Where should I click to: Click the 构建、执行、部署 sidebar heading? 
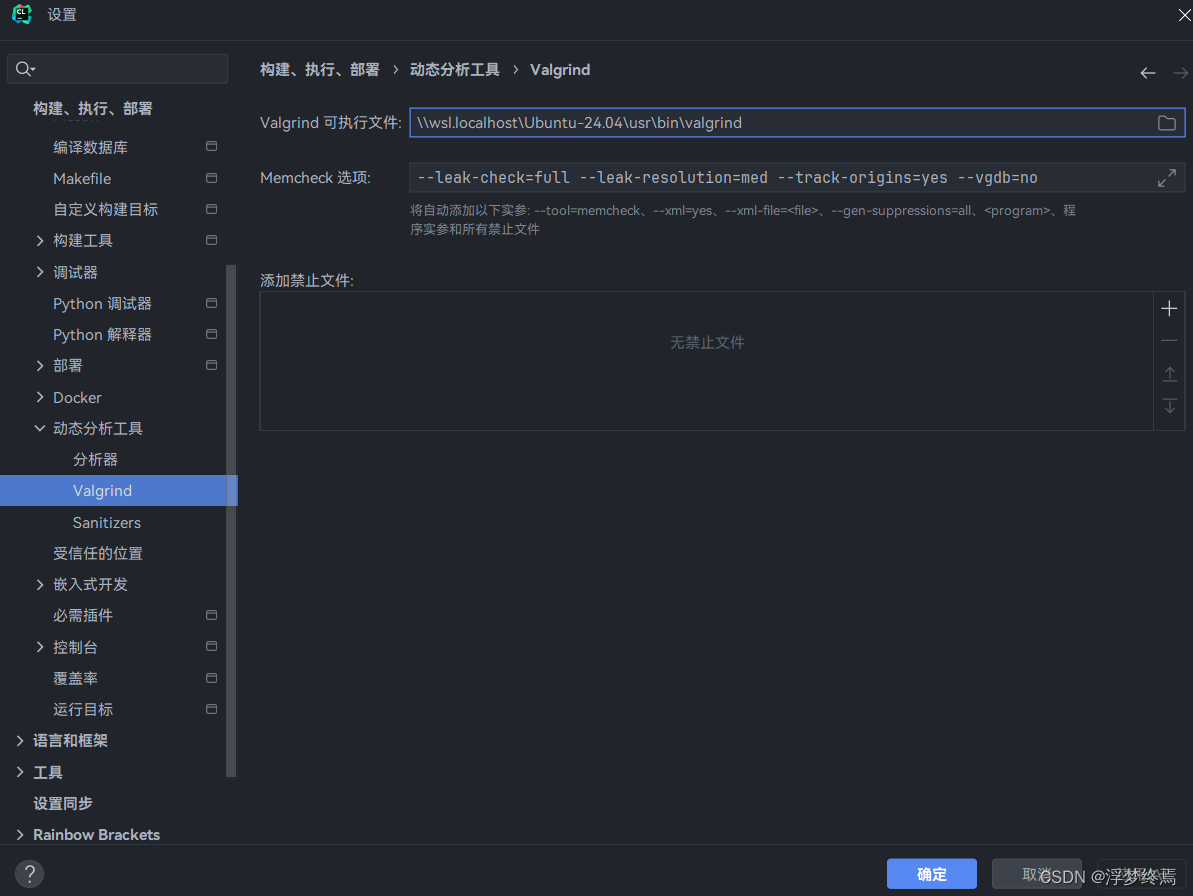point(93,109)
